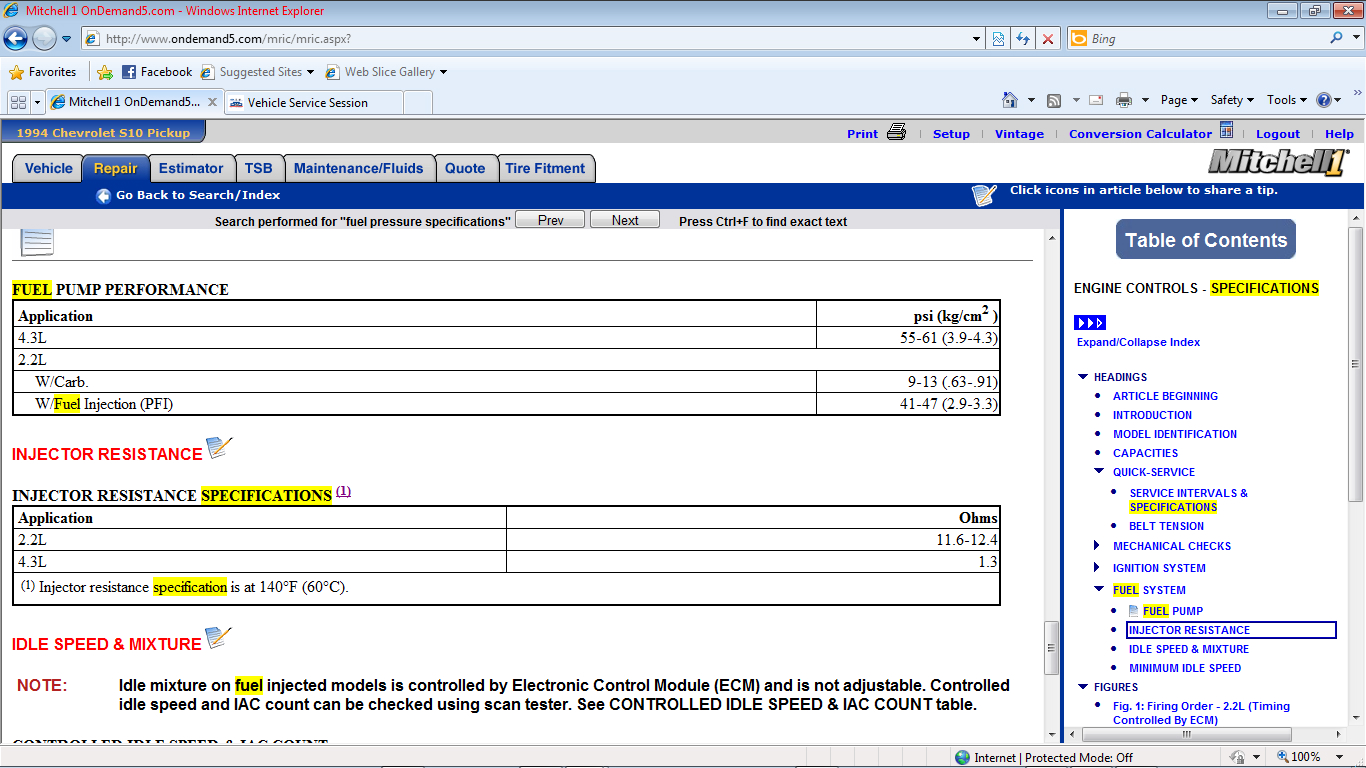The height and width of the screenshot is (768, 1366).
Task: Open the Tools menu
Action: tap(1286, 100)
